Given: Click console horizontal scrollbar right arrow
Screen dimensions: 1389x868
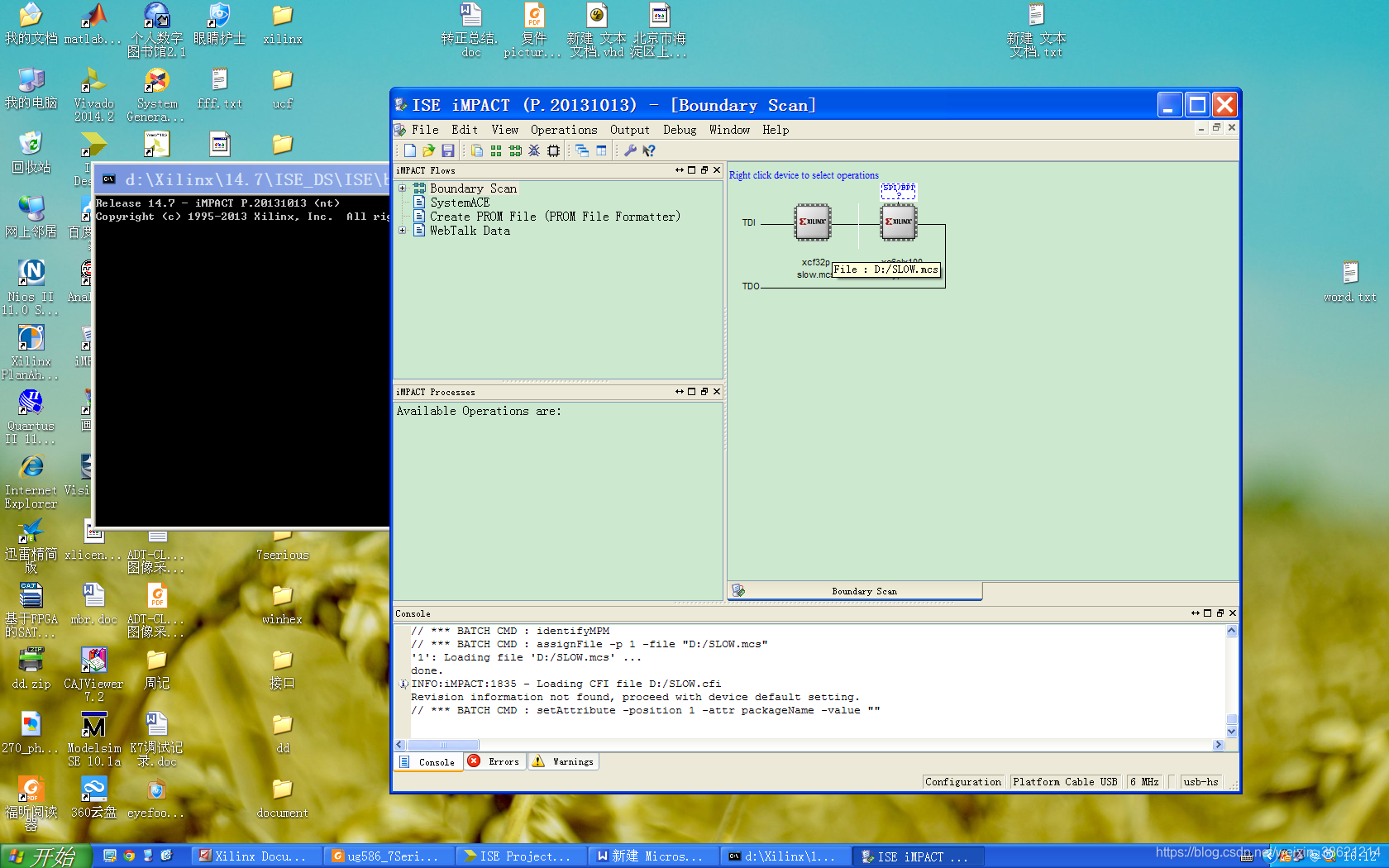Looking at the screenshot, I should (1218, 745).
